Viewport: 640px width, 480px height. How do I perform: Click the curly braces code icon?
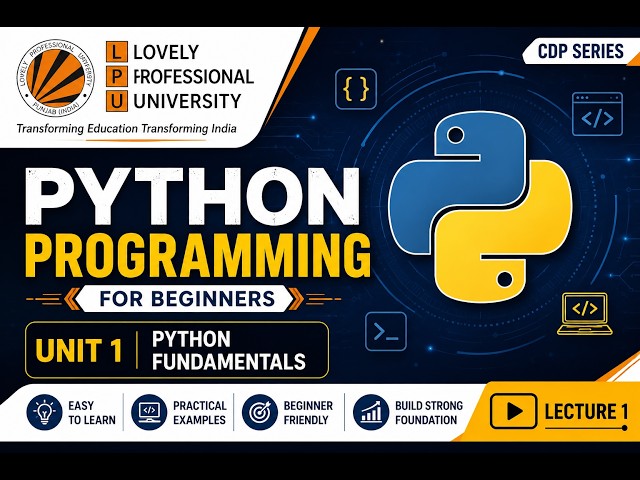click(x=356, y=89)
